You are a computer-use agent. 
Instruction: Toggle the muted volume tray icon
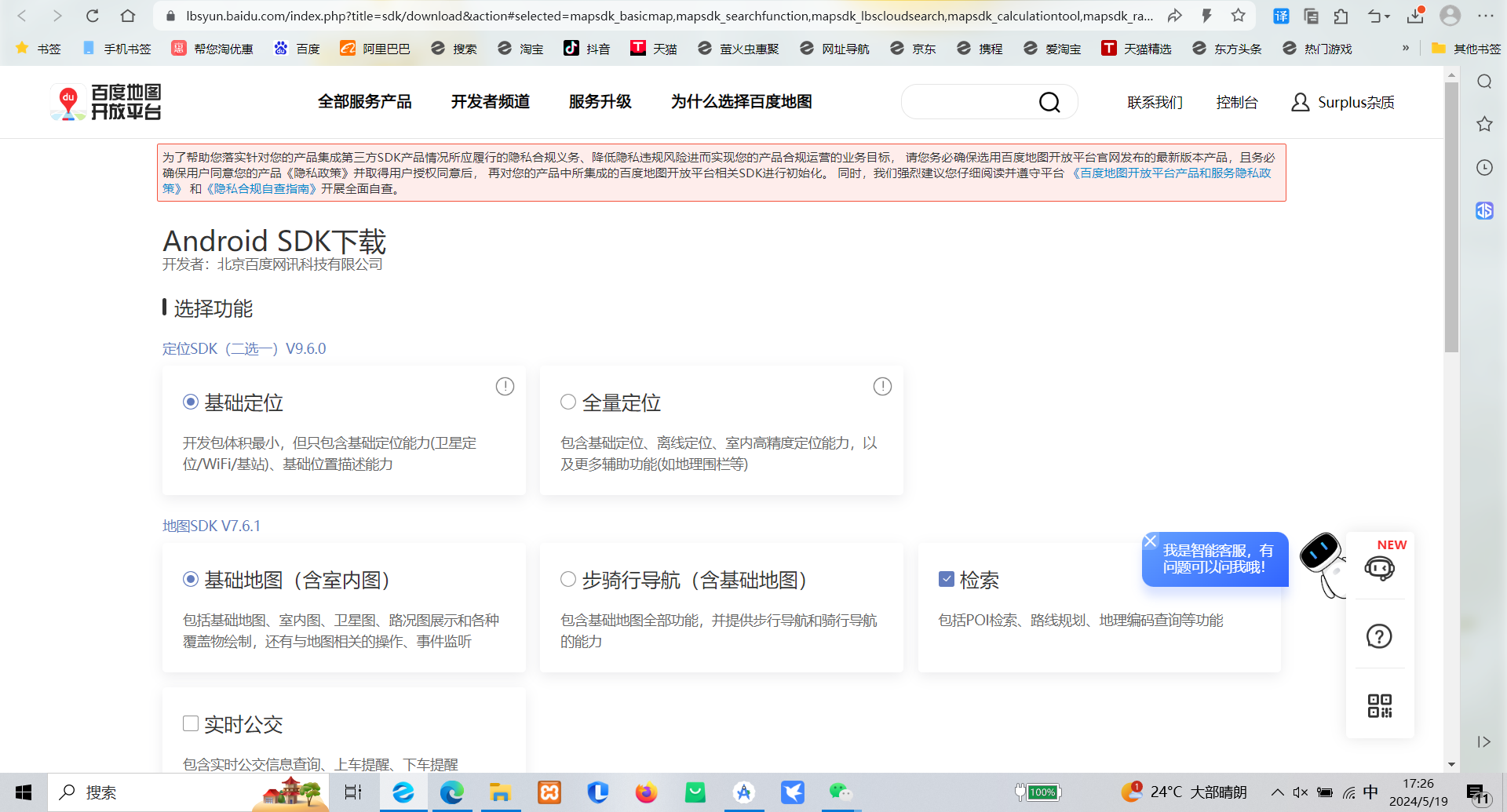pyautogui.click(x=1301, y=792)
